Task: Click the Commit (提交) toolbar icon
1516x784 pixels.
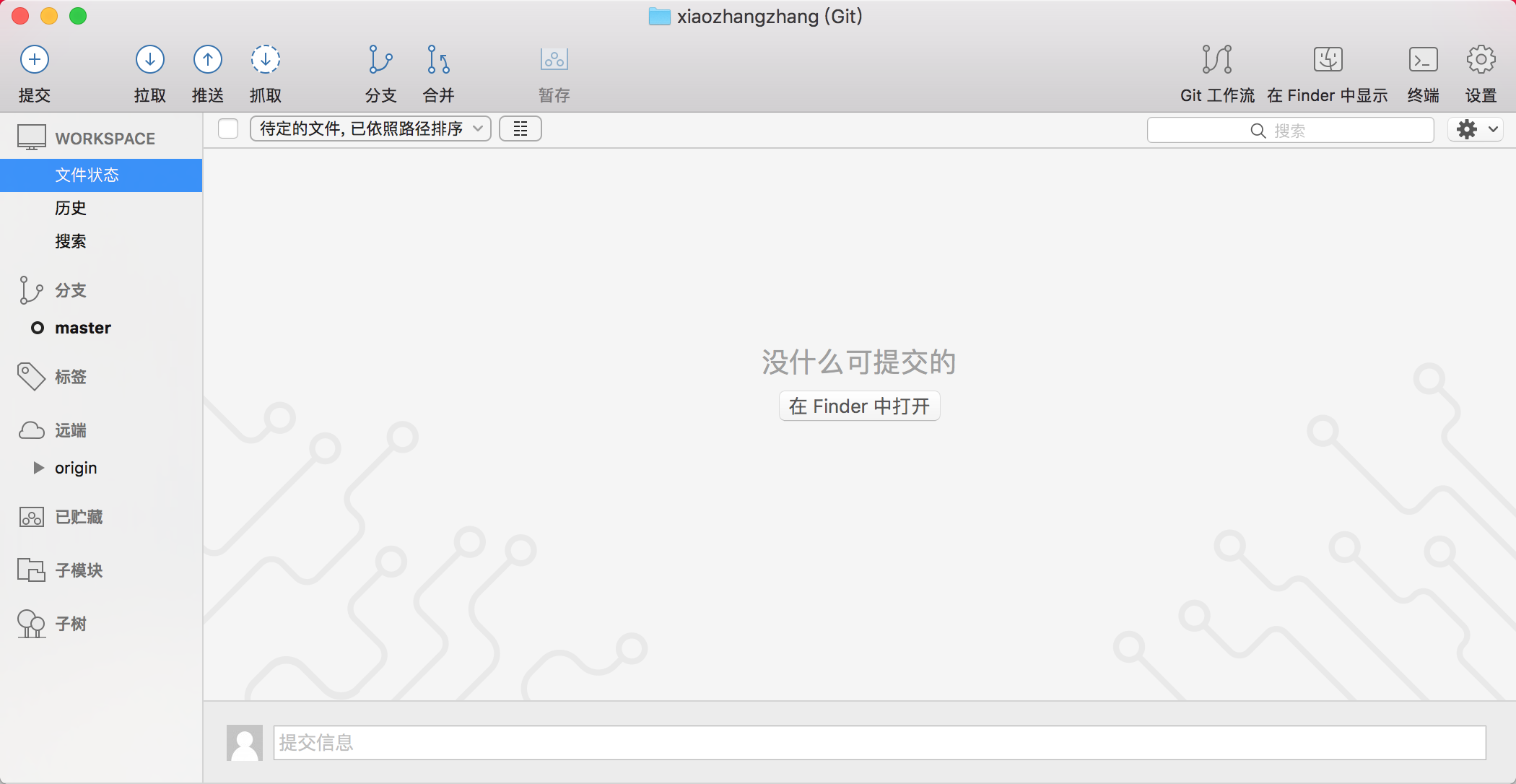Action: pos(34,60)
